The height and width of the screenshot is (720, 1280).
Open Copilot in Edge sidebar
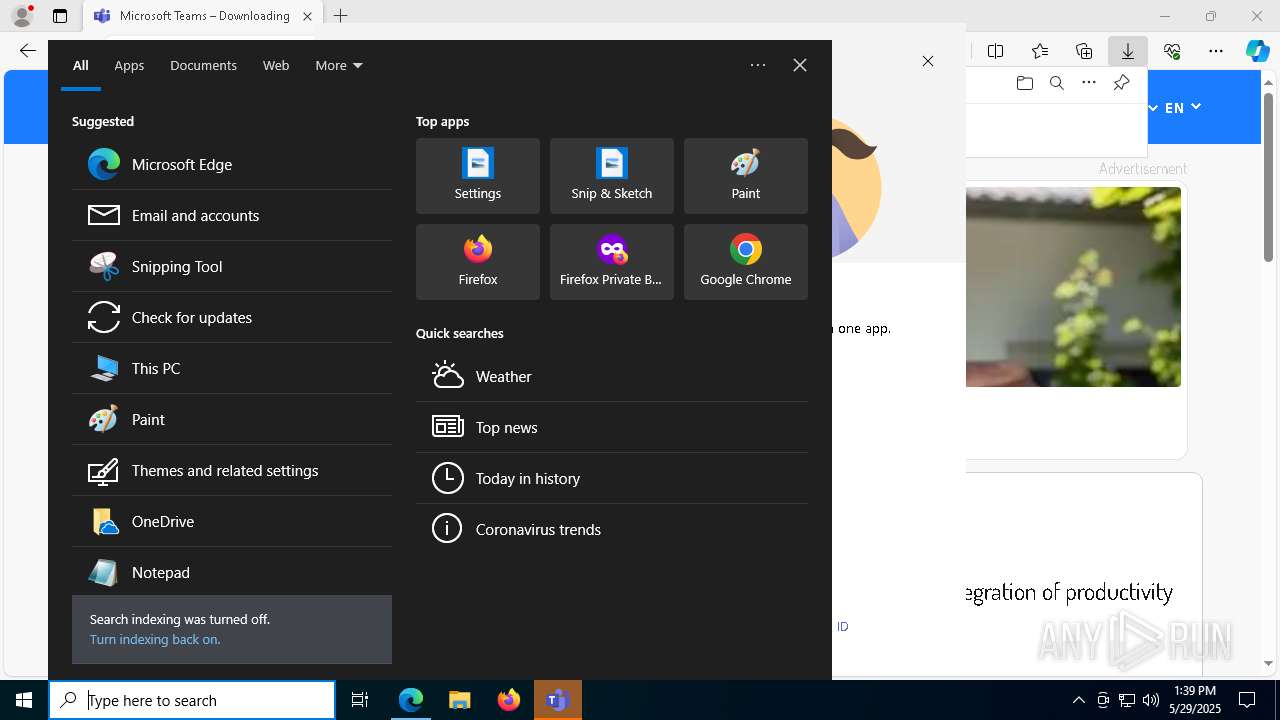[1258, 51]
